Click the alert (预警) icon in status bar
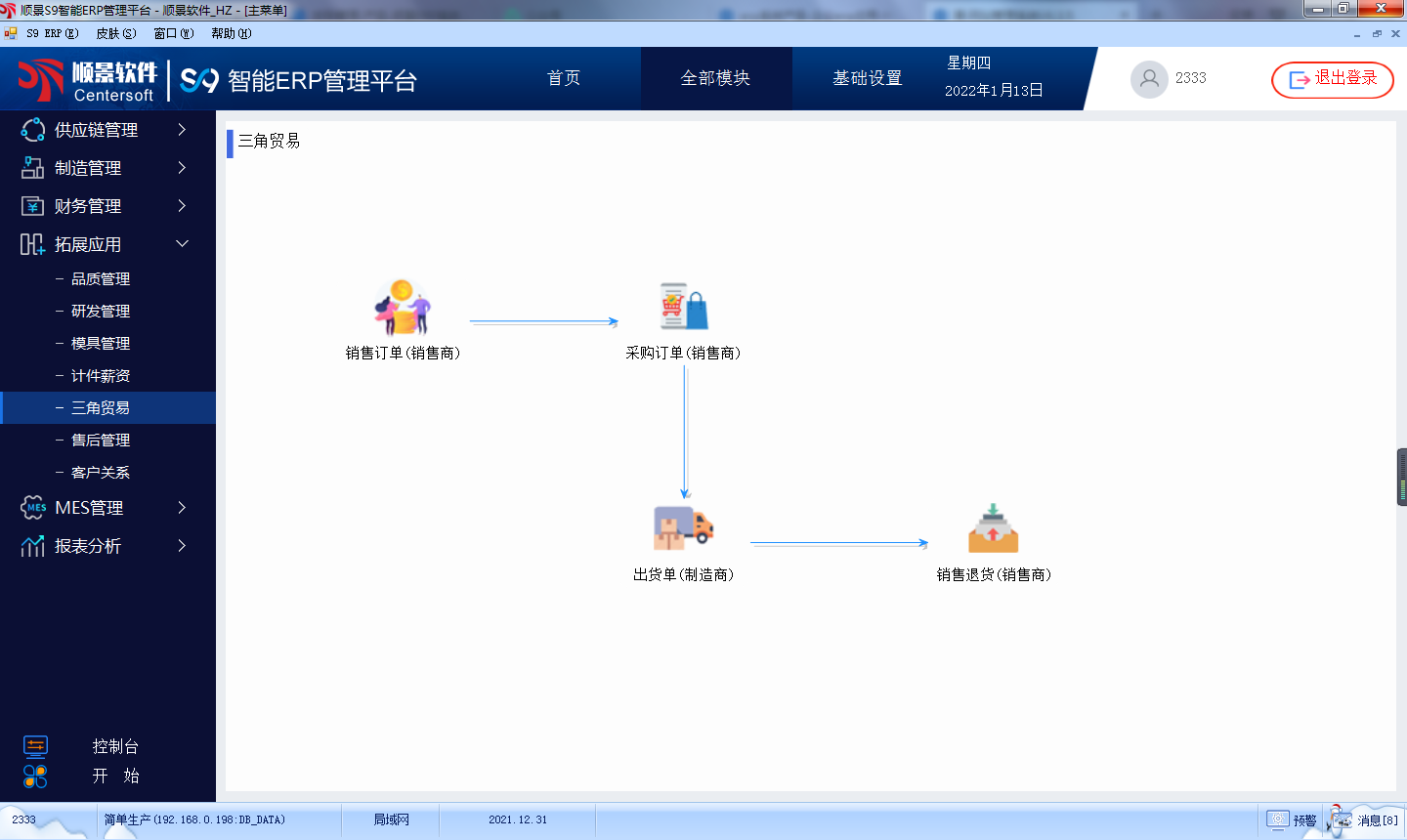This screenshot has width=1407, height=840. (1278, 820)
